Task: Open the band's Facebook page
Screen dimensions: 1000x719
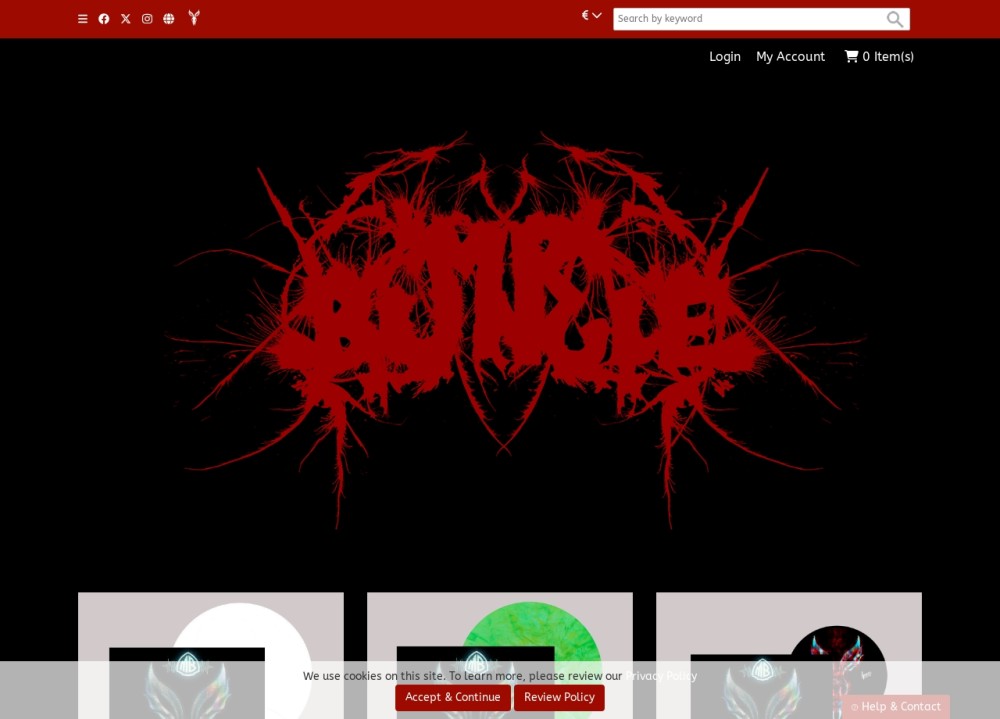Action: [x=104, y=18]
